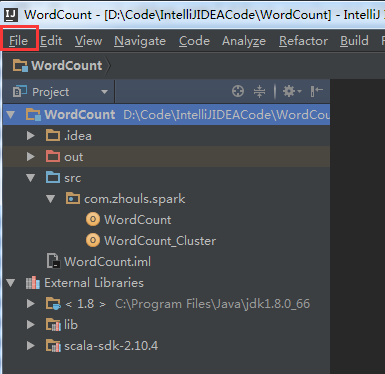Select the WordCount.iml file
Screen dimensions: 385x374
click(107, 262)
